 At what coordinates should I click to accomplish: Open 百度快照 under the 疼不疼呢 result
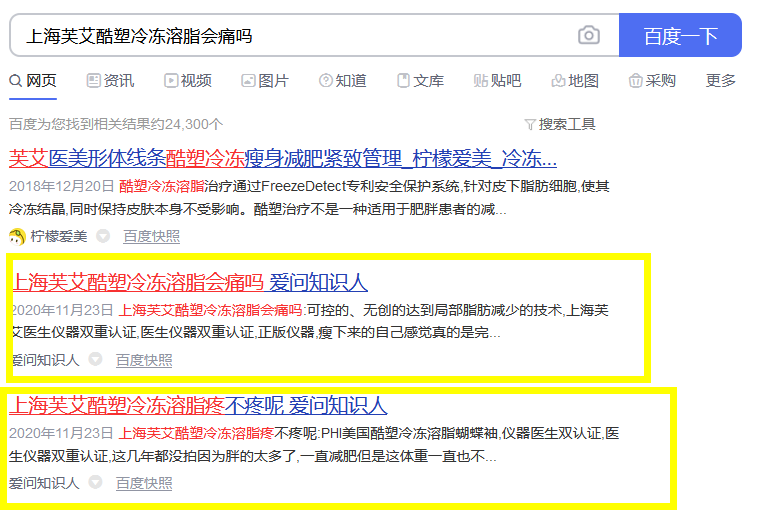[x=144, y=483]
